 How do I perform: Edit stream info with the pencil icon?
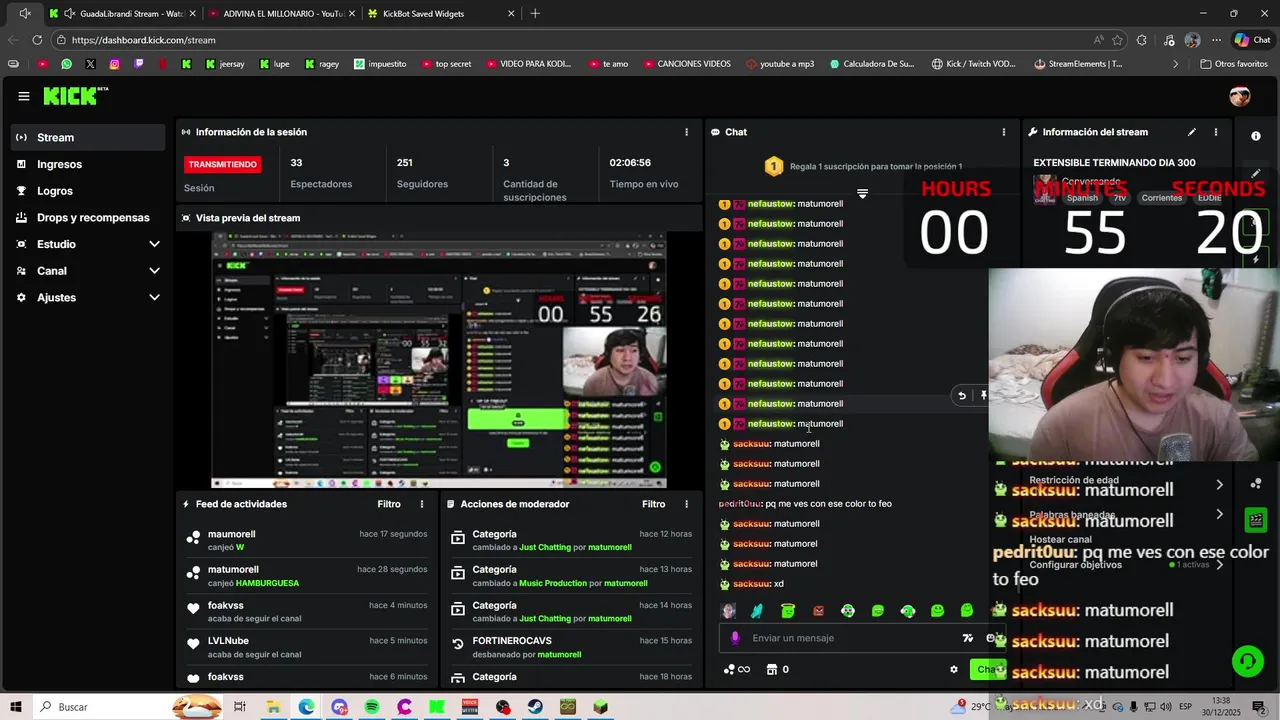(1192, 132)
